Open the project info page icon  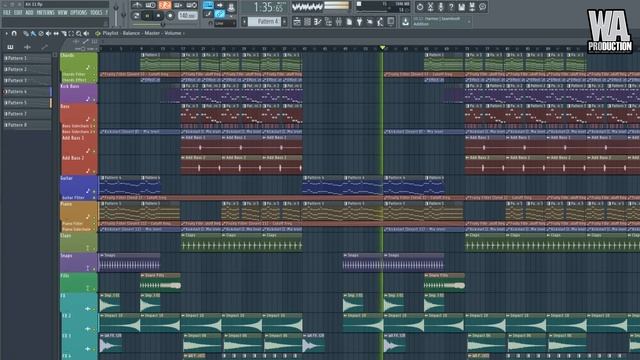tap(349, 22)
